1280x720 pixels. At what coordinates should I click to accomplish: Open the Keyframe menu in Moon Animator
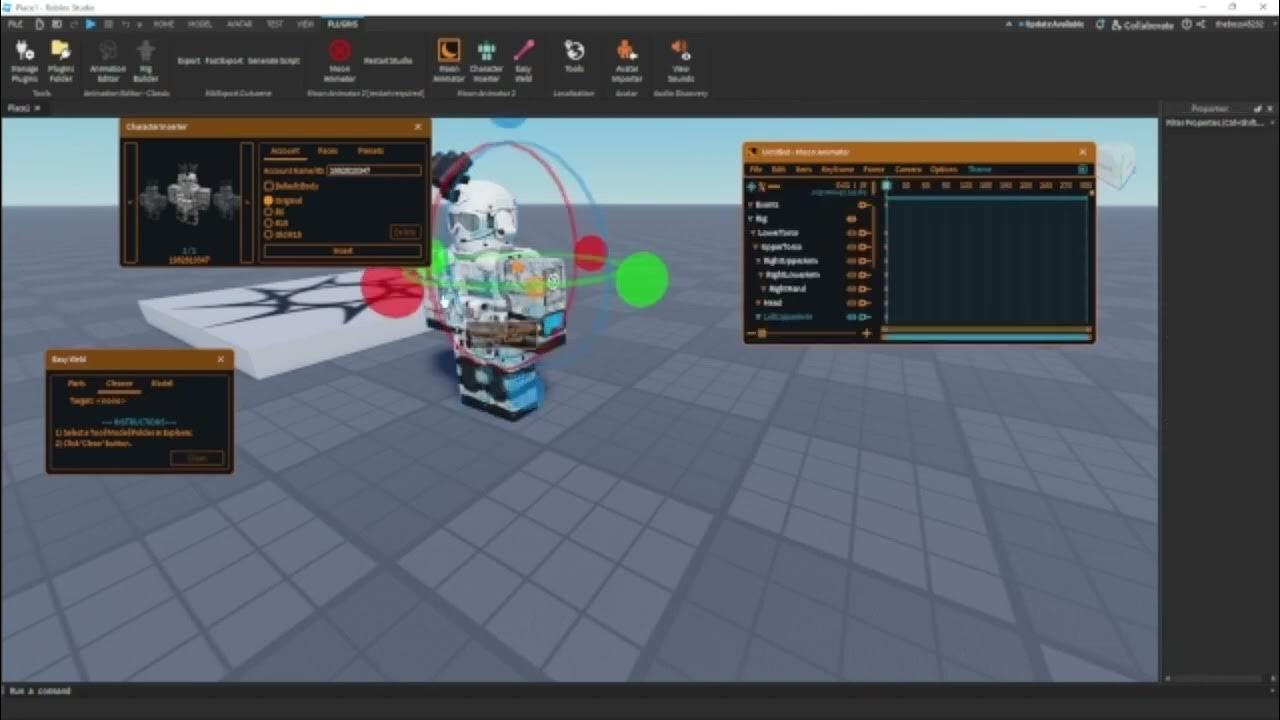[x=837, y=169]
